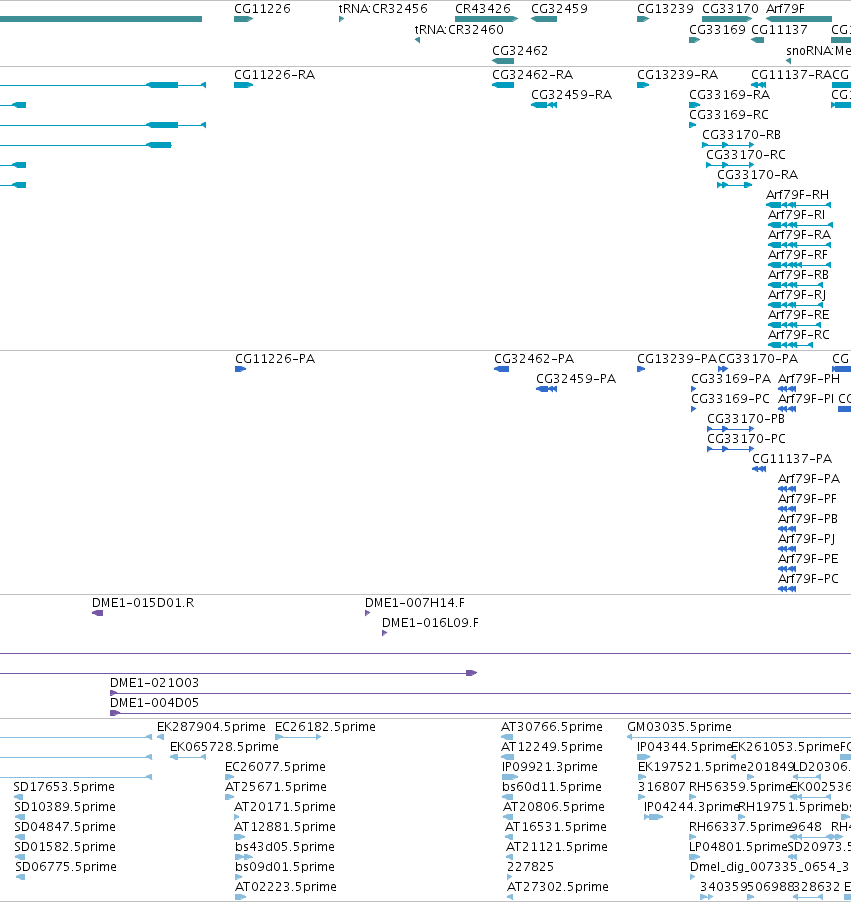
Task: Click transcript Arf79F-RI
Action: coord(800,225)
